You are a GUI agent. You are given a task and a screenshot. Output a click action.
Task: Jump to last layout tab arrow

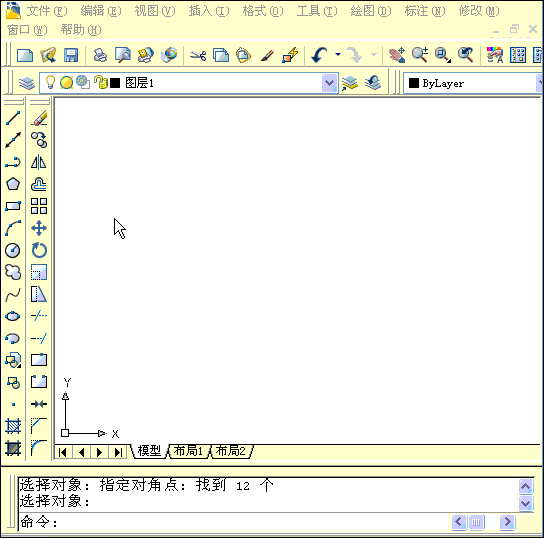pos(118,452)
